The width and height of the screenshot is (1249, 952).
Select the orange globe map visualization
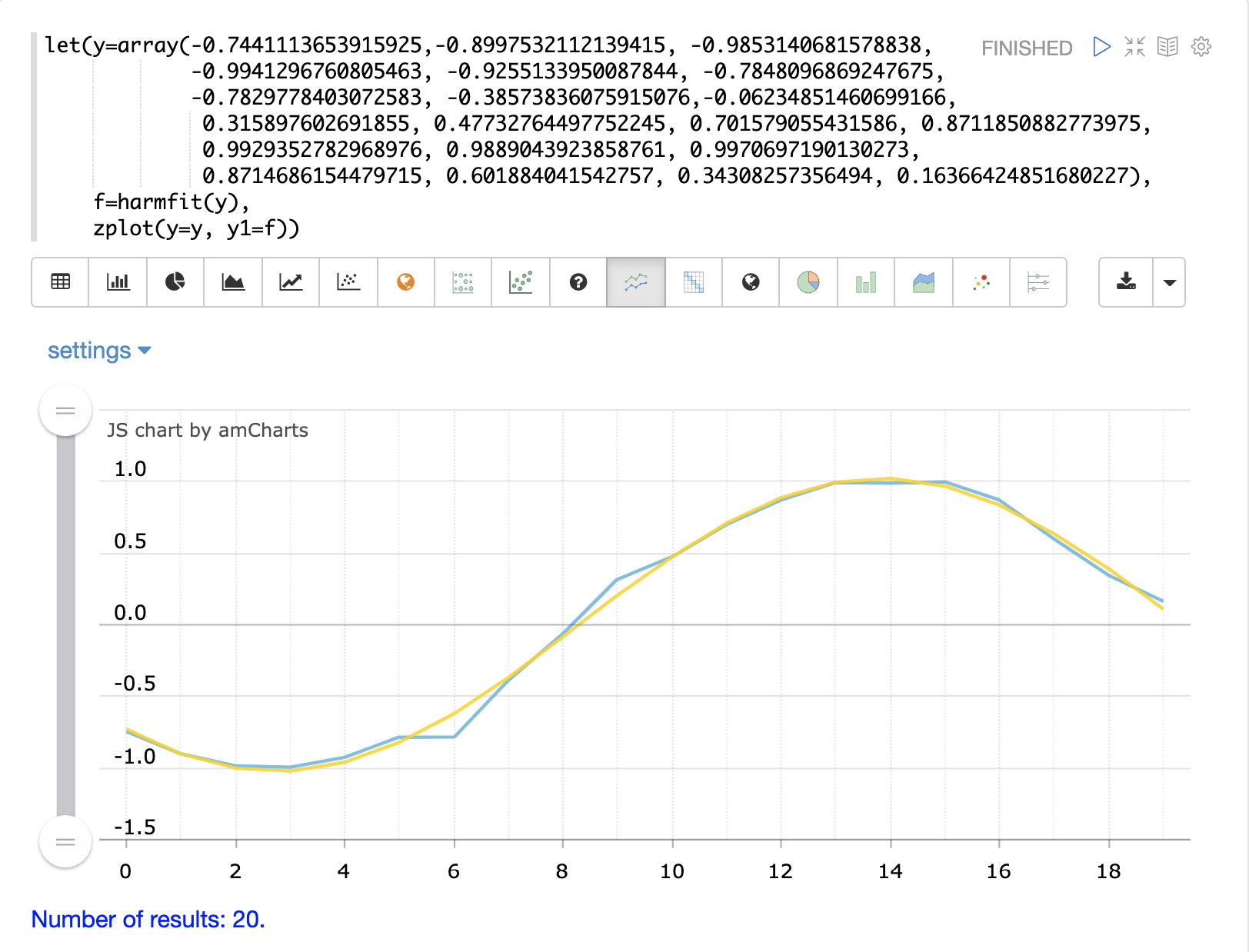(x=406, y=282)
